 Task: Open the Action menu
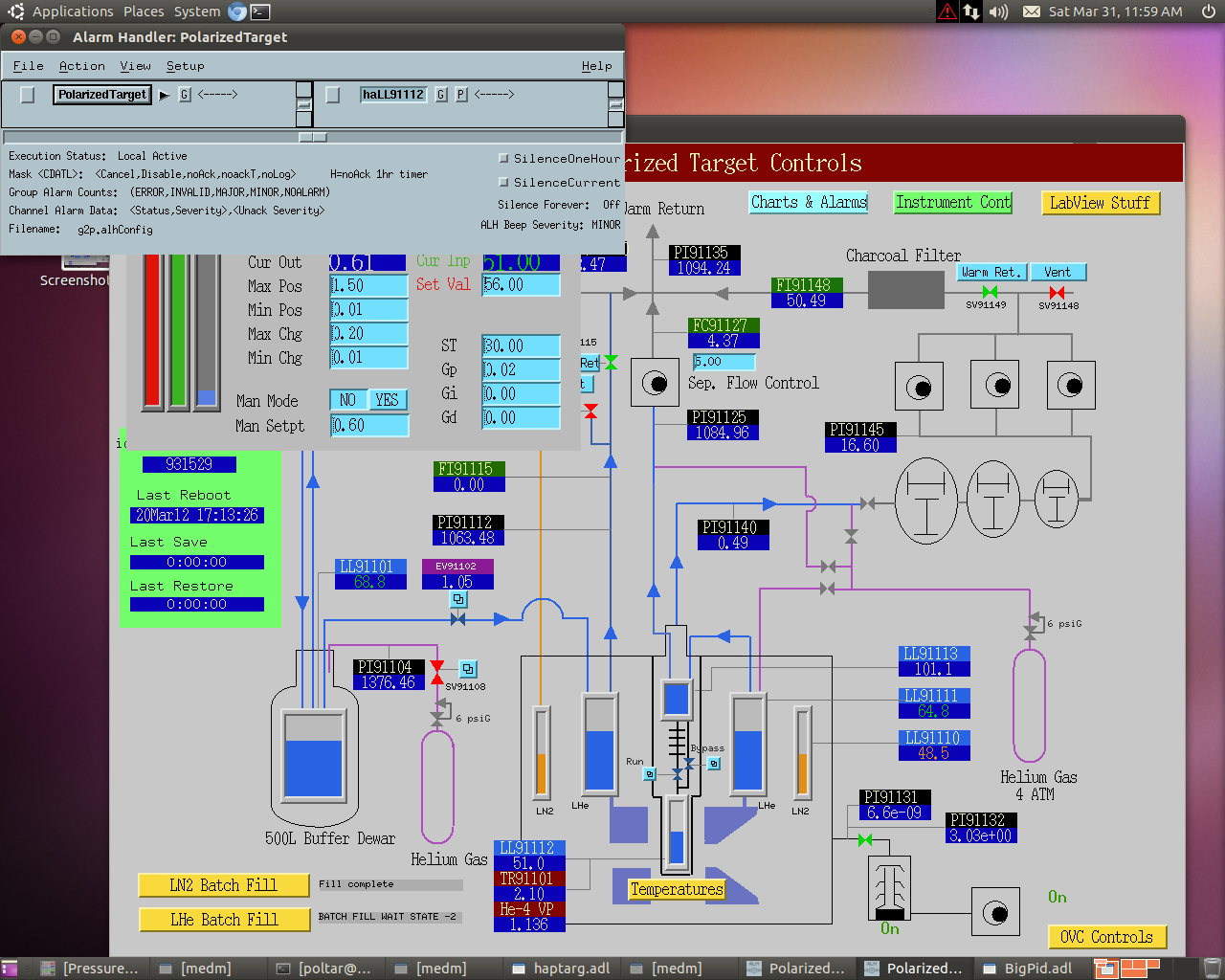pos(81,66)
